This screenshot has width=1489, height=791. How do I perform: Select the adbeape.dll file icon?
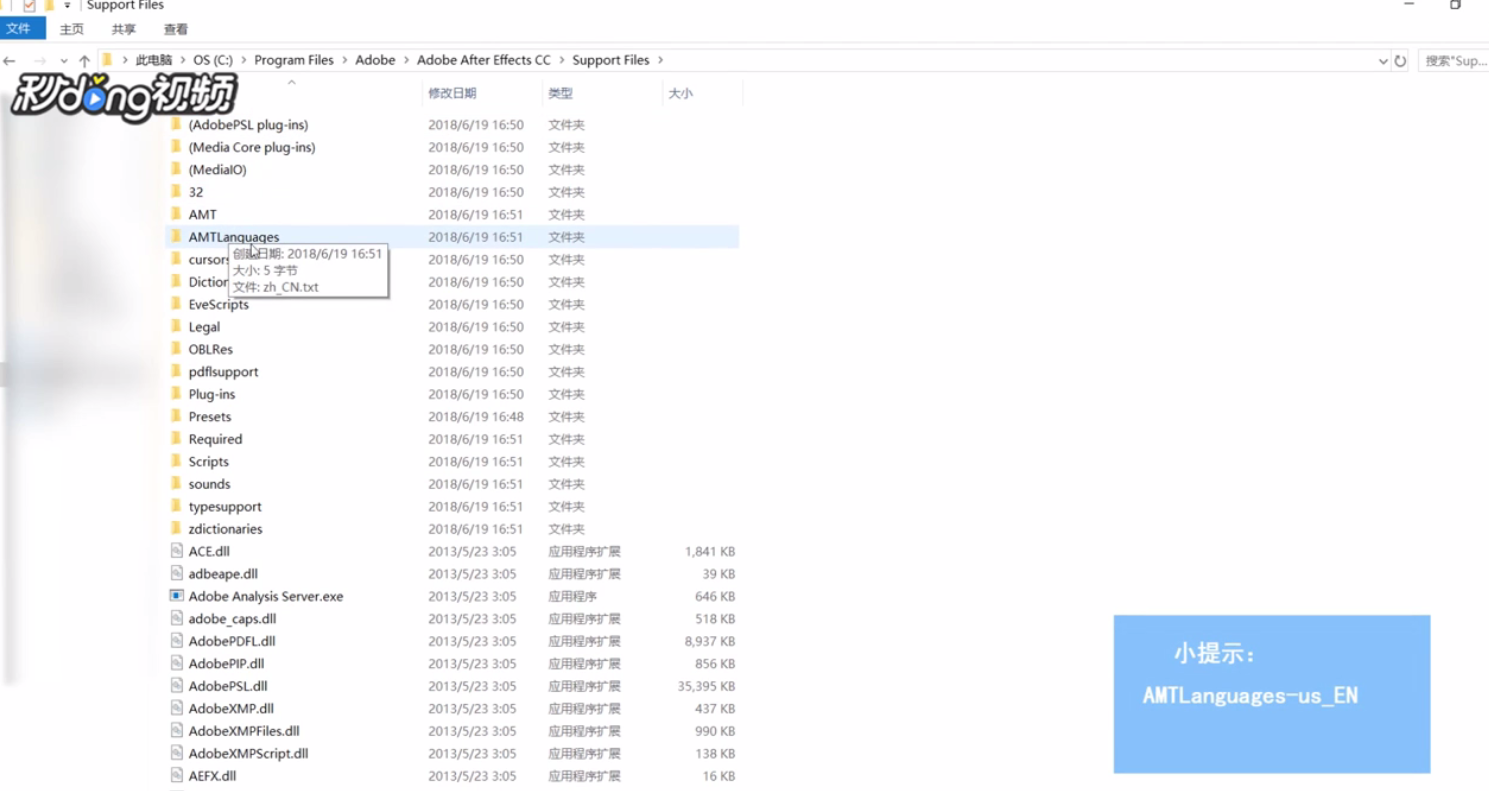pos(176,574)
